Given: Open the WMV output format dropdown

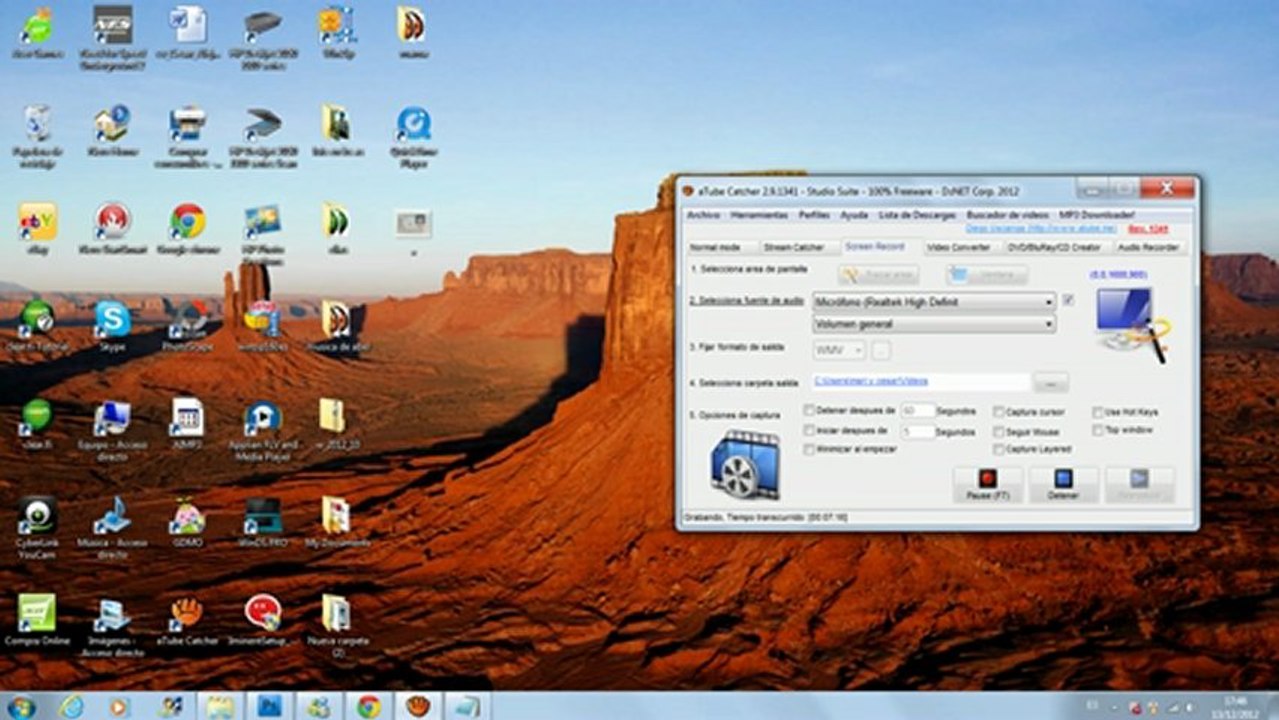Looking at the screenshot, I should point(839,350).
